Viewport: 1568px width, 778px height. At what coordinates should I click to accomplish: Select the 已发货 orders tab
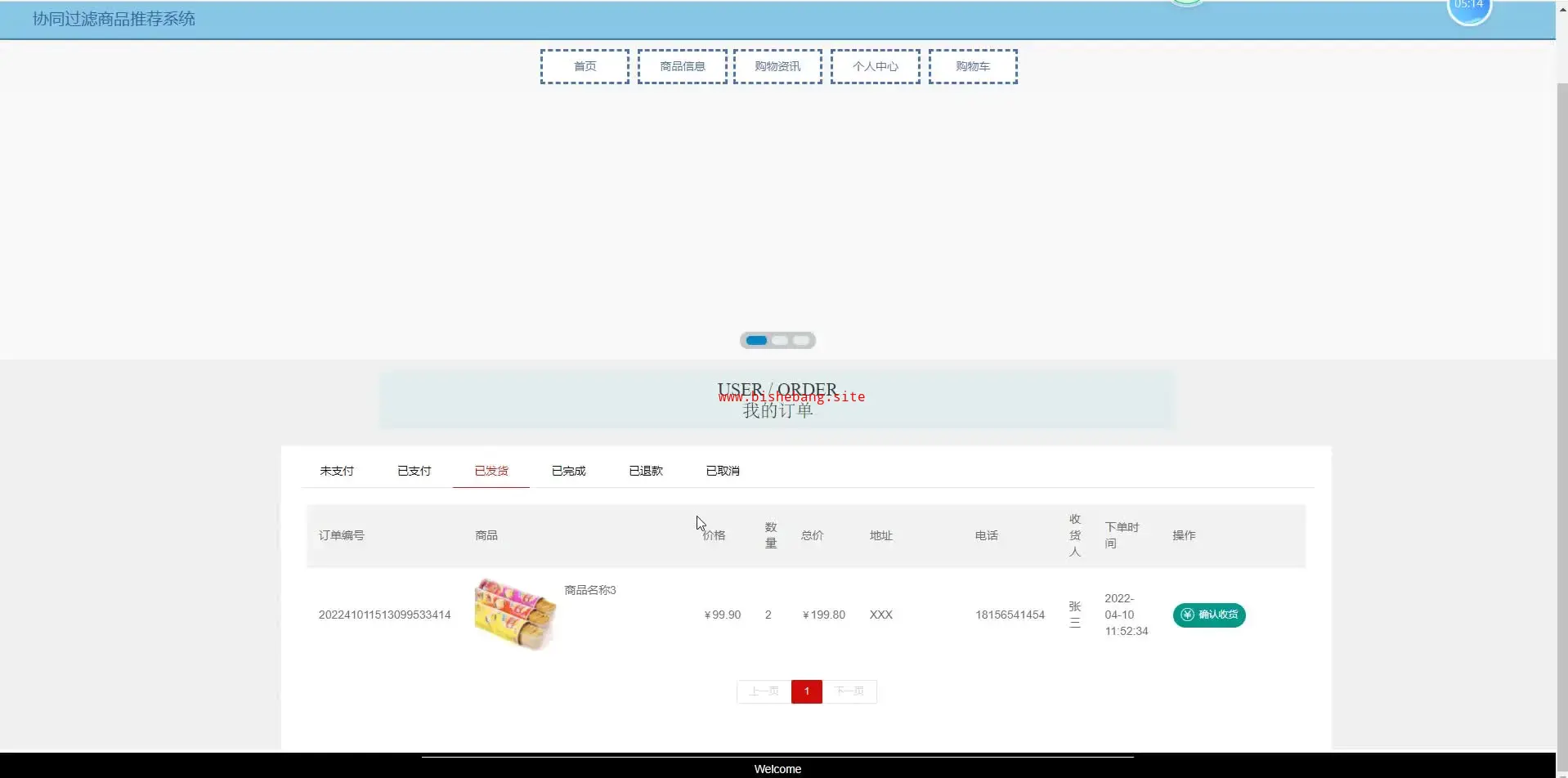point(491,471)
